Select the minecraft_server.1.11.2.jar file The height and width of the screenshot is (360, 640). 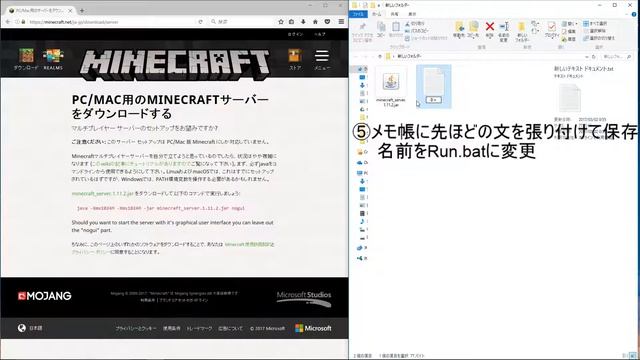(x=391, y=88)
